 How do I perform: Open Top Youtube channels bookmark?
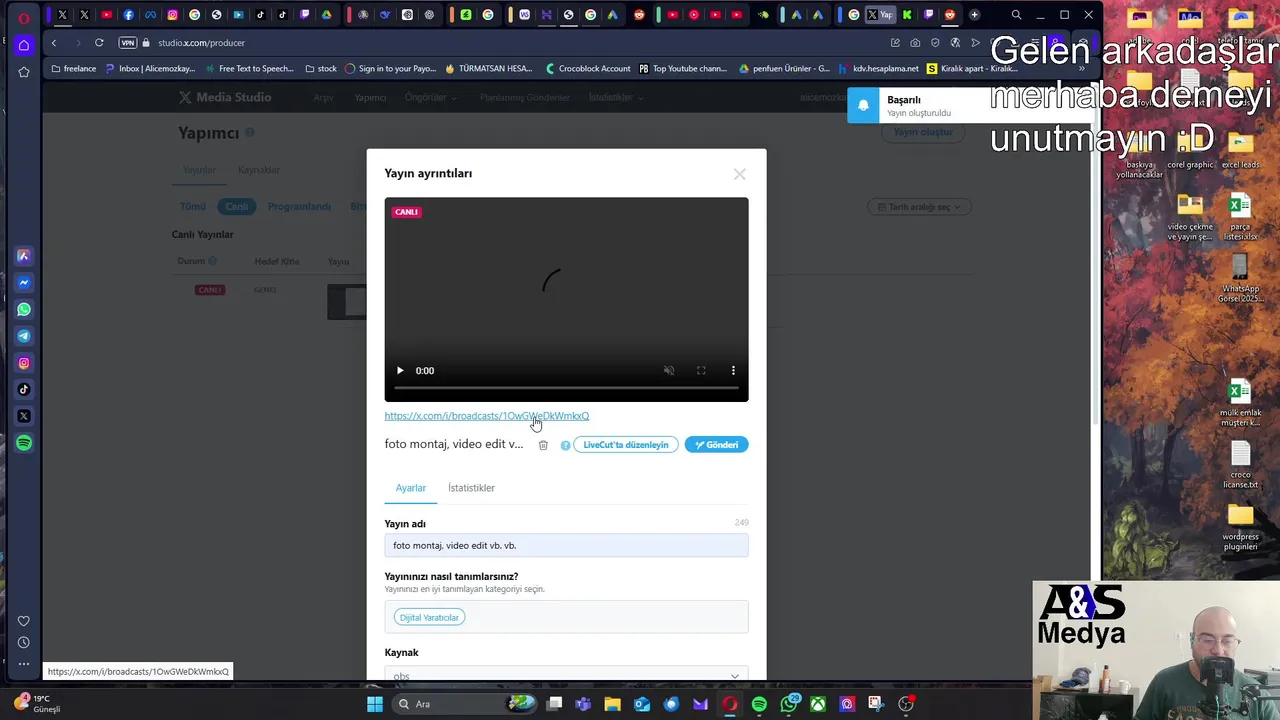[x=682, y=69]
